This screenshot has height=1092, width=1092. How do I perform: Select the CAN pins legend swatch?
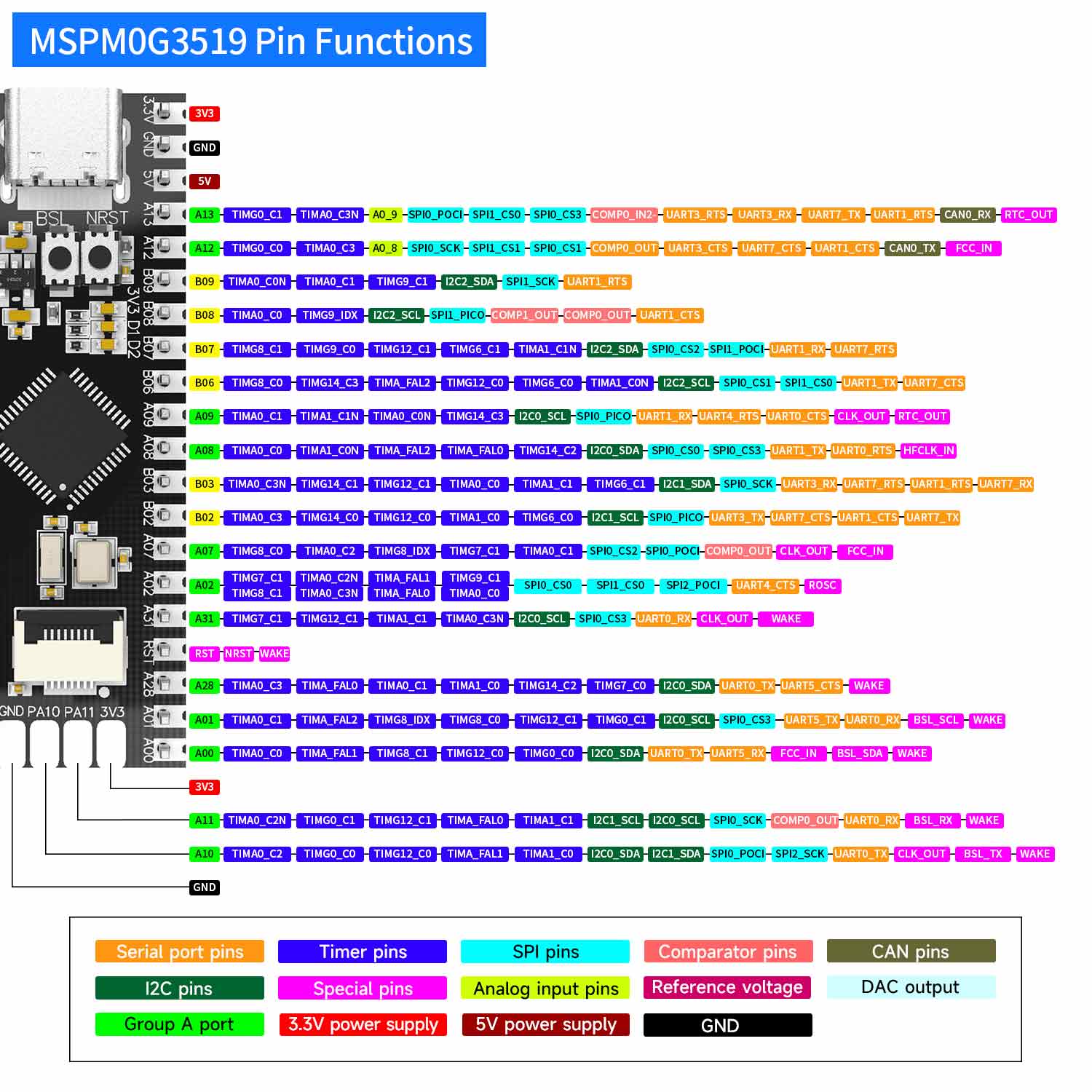point(911,951)
